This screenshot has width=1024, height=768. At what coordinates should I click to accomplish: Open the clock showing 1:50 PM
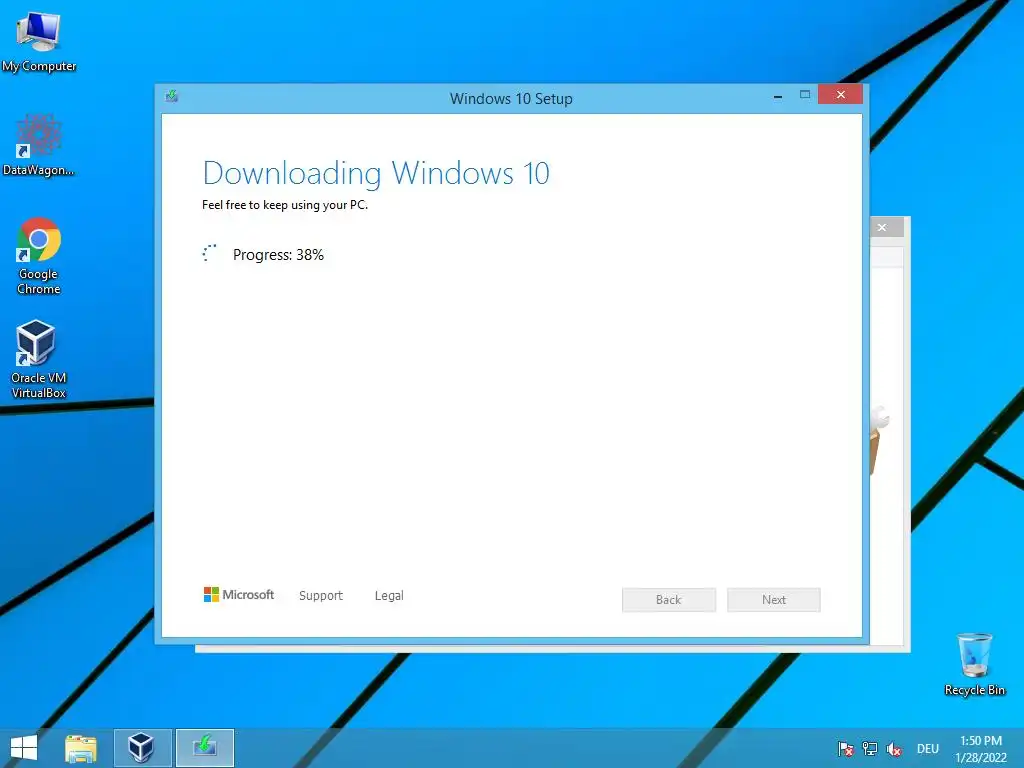click(981, 749)
